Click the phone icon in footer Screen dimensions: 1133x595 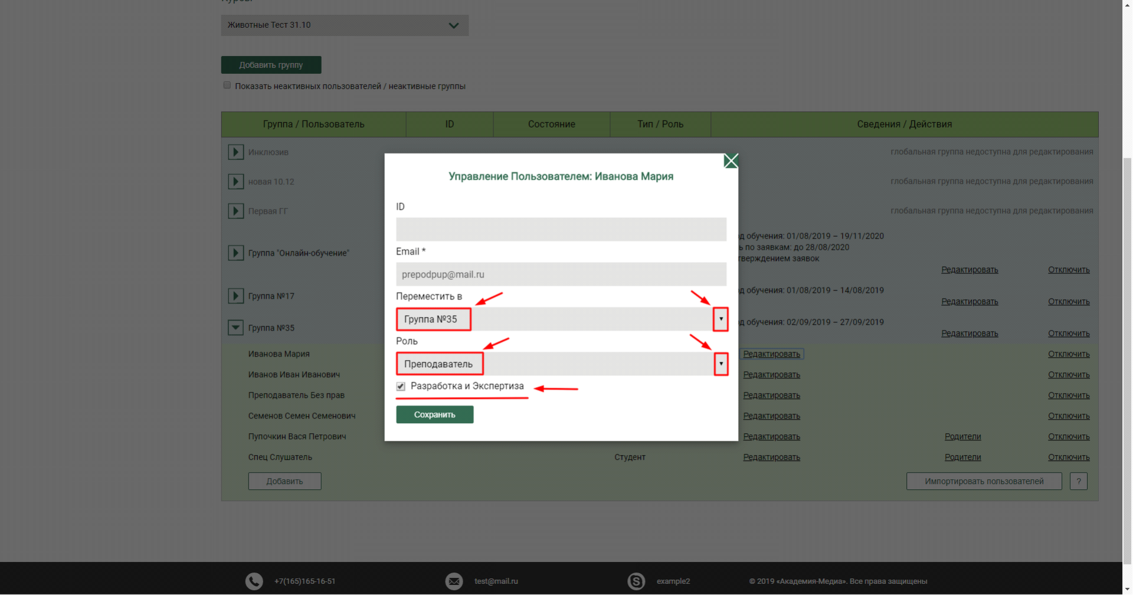click(254, 581)
